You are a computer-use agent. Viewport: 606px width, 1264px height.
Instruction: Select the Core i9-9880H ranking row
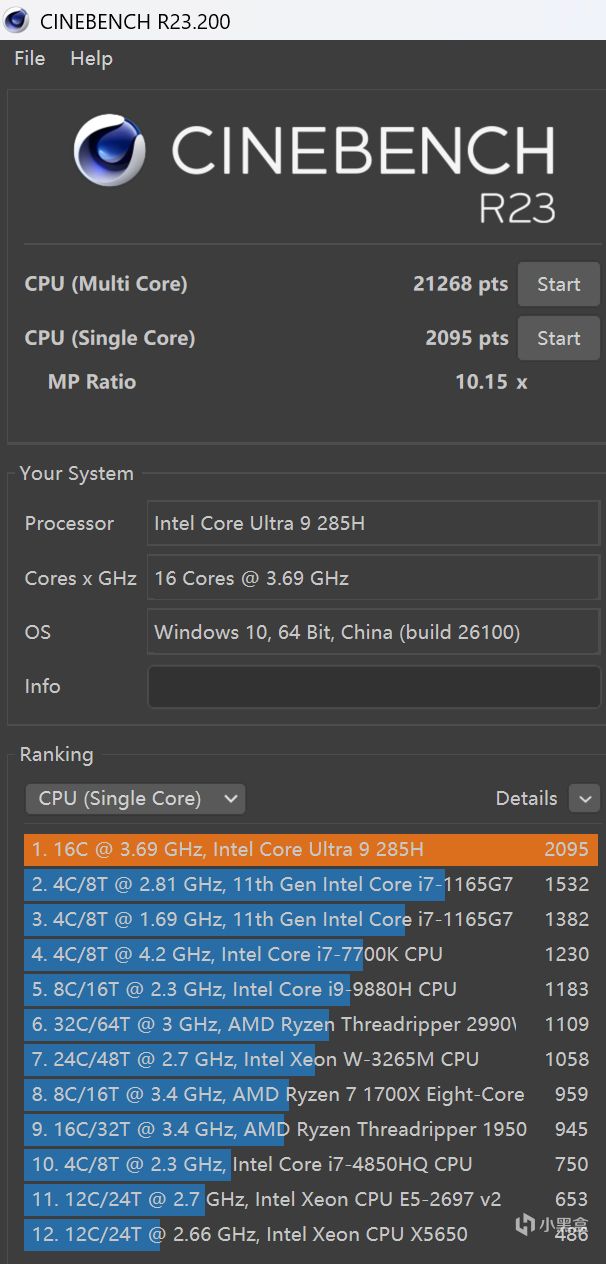[x=310, y=990]
